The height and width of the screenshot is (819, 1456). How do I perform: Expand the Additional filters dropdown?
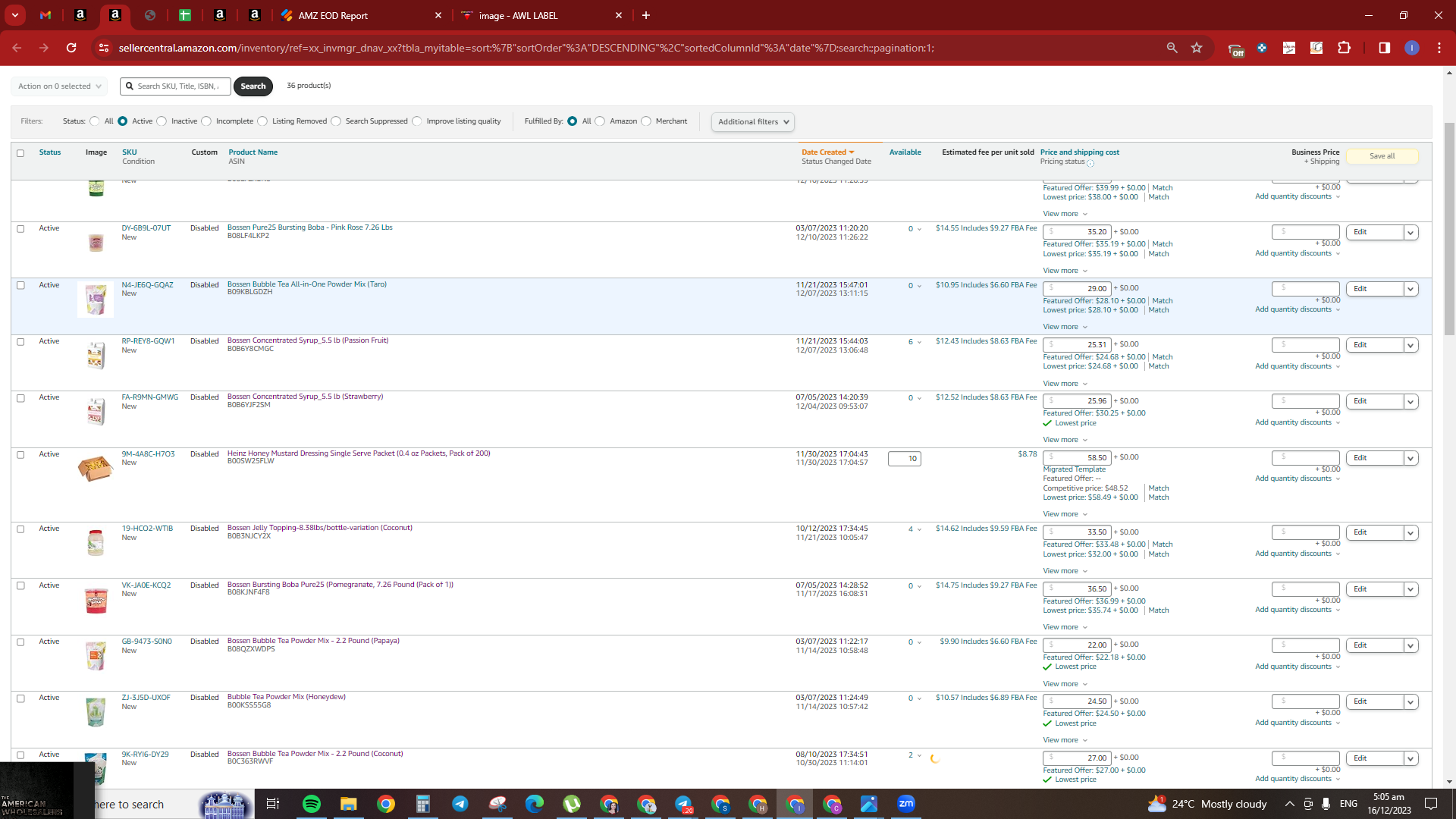coord(753,122)
